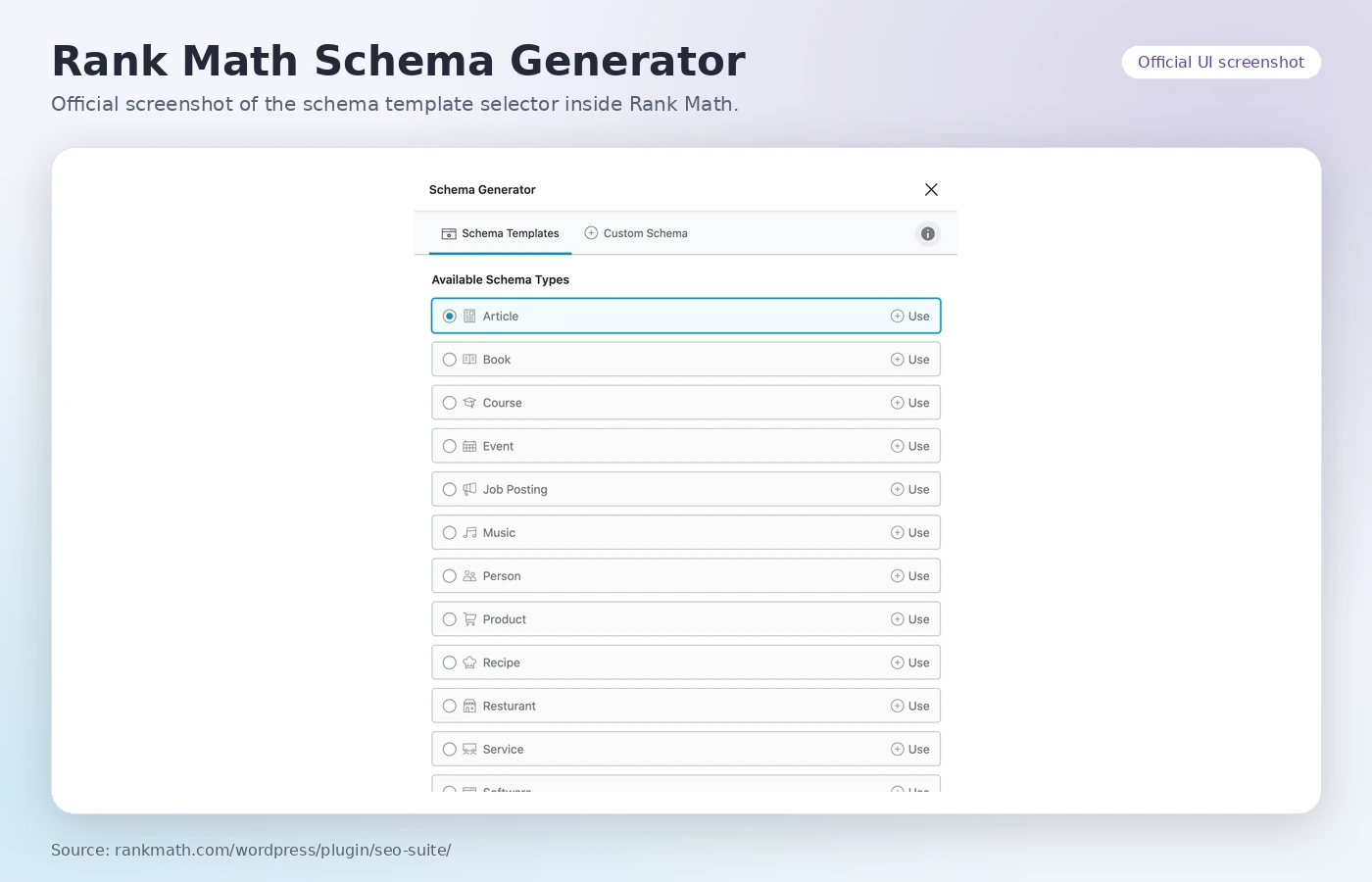Screen dimensions: 1372x882
Task: Select the Product radio button
Action: pyautogui.click(x=449, y=619)
